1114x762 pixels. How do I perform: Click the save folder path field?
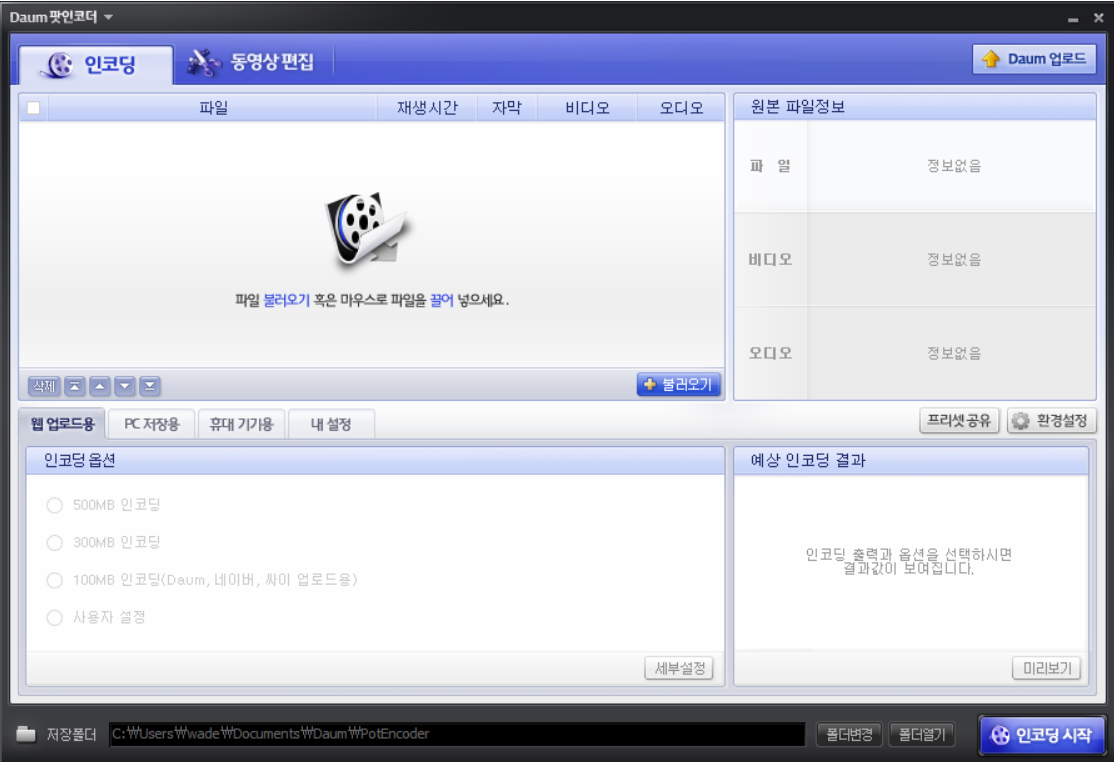(457, 734)
